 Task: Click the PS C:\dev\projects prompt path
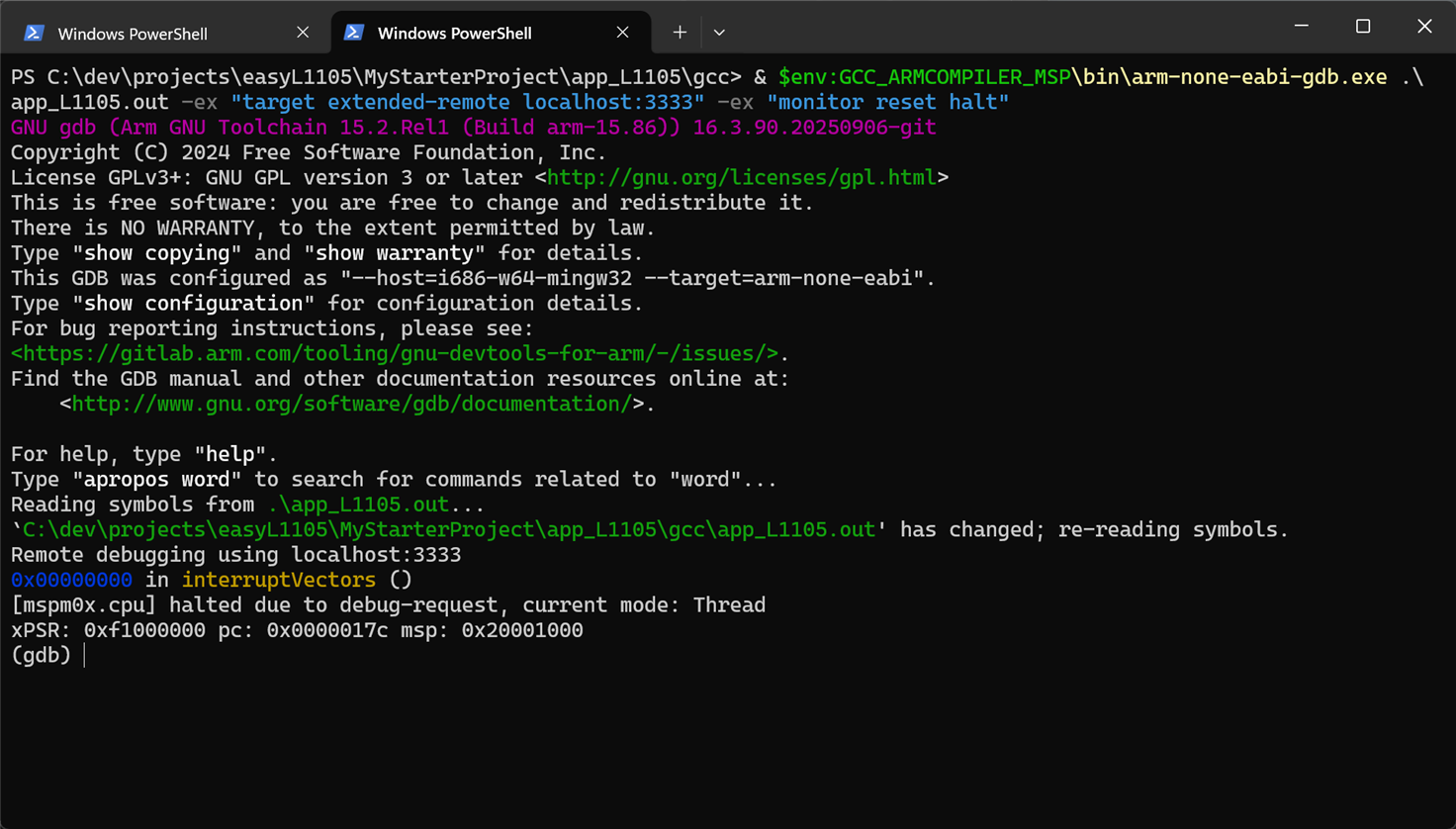pyautogui.click(x=376, y=77)
